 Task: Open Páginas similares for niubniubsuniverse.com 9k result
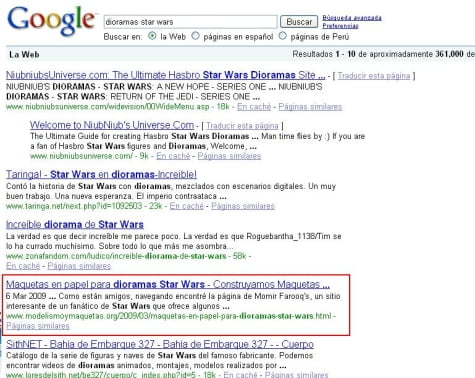pyautogui.click(x=229, y=156)
